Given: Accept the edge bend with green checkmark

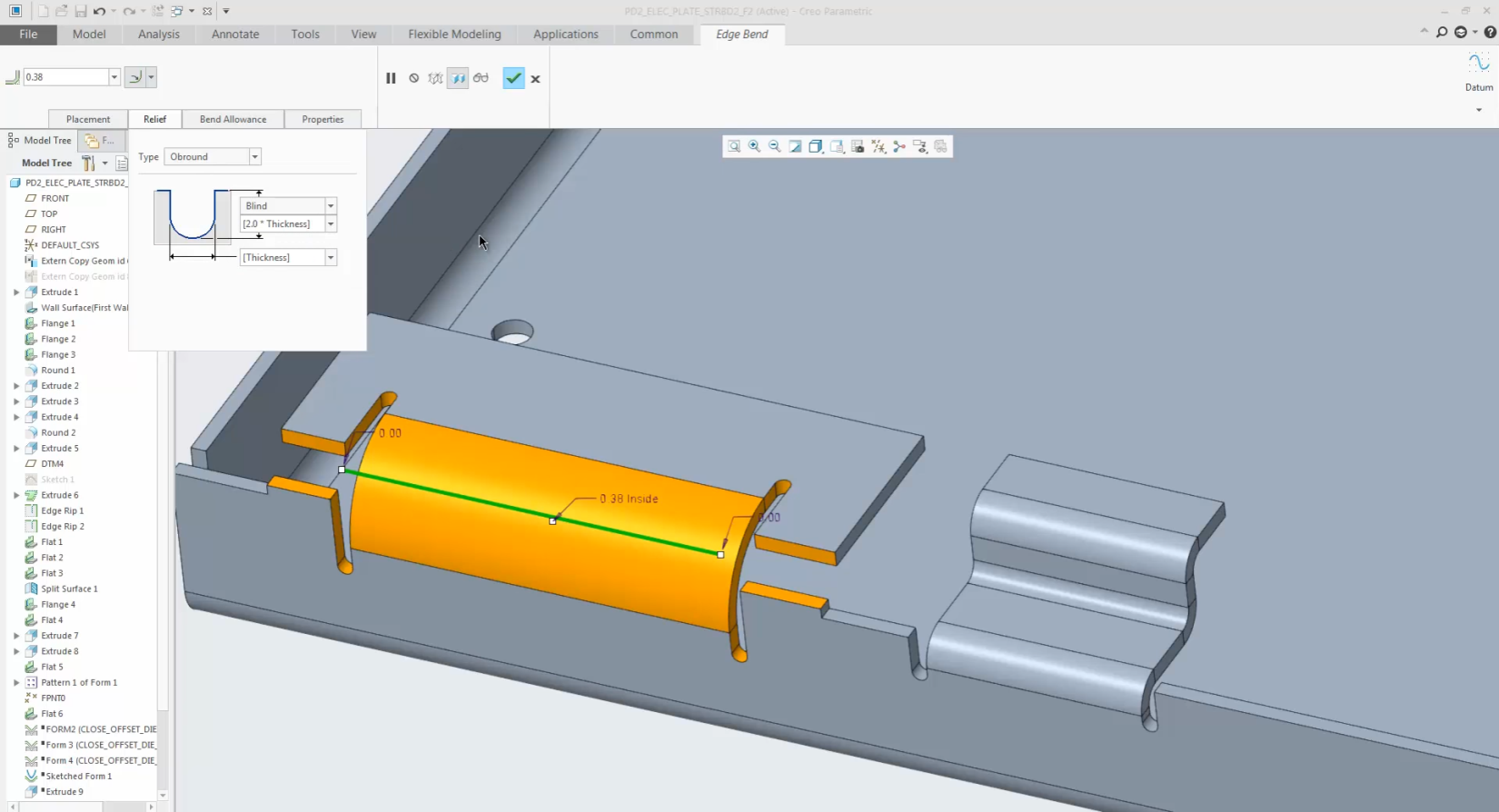Looking at the screenshot, I should click(x=513, y=78).
